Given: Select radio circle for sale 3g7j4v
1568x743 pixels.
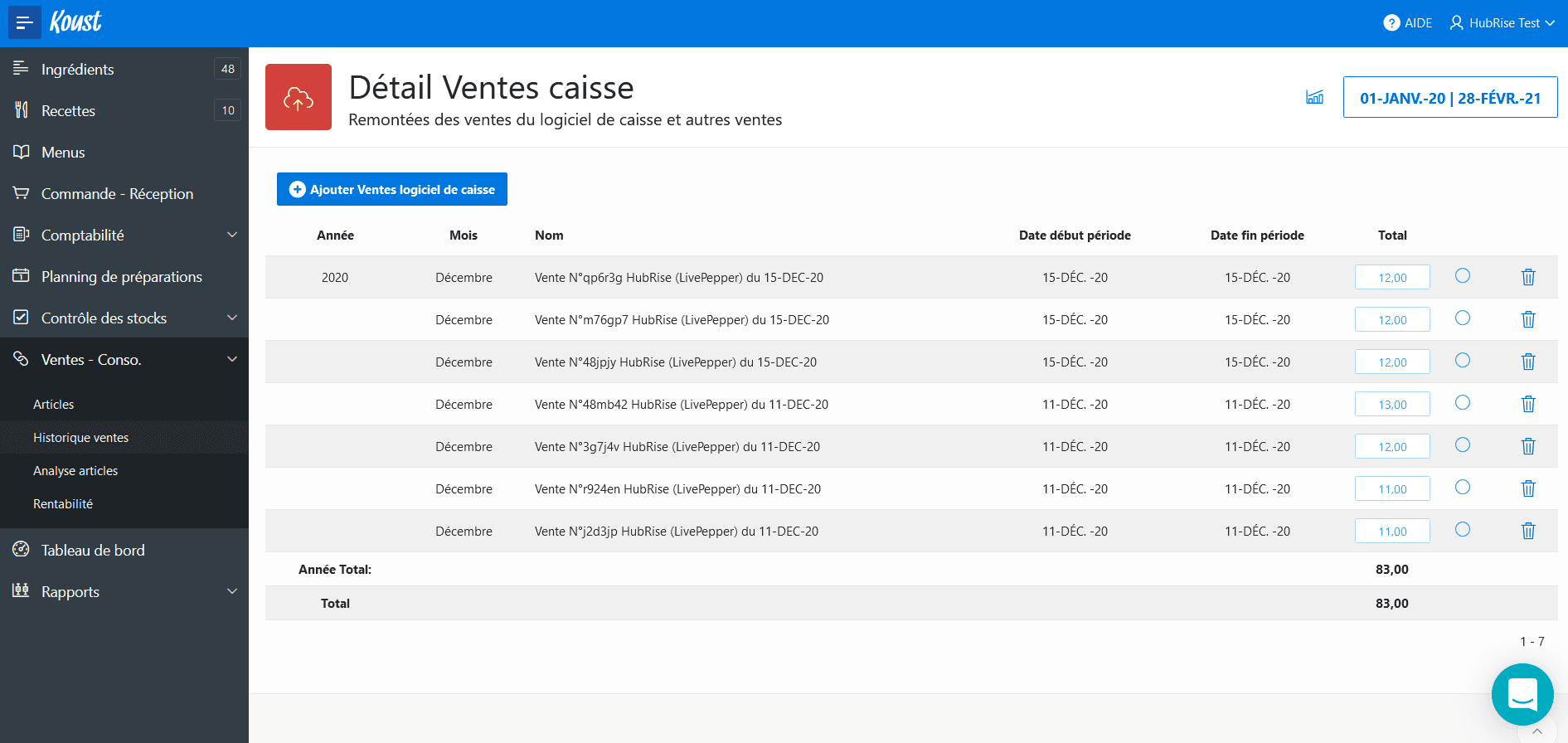Looking at the screenshot, I should tap(1463, 444).
